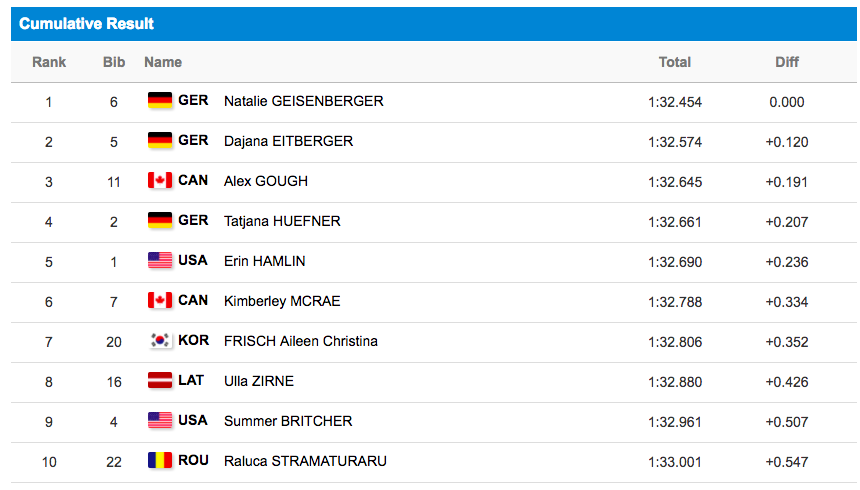Select the Total column header
This screenshot has height=490, width=860.
(675, 62)
